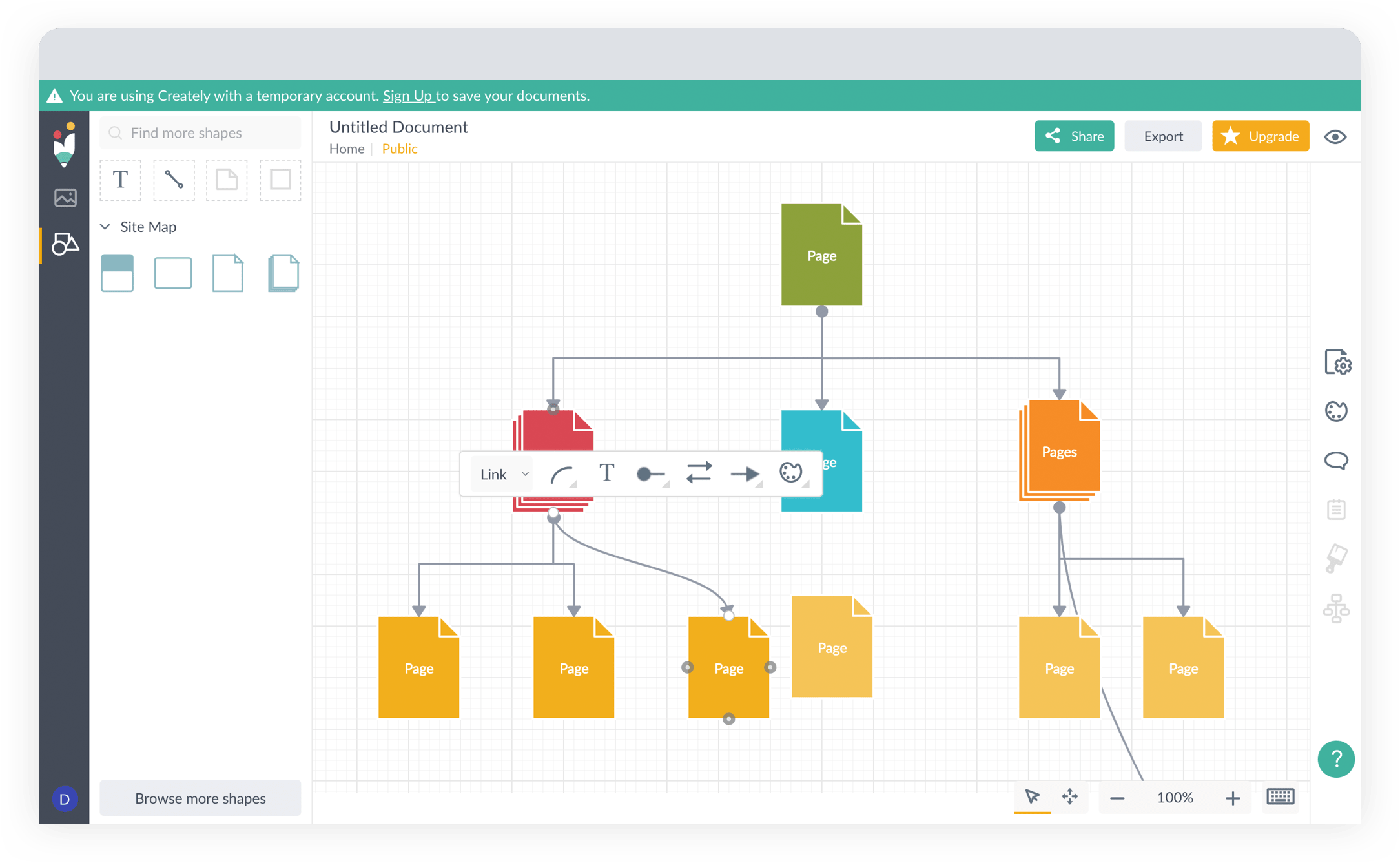The image size is (1400, 863).
Task: Open the Link type dropdown
Action: point(503,474)
